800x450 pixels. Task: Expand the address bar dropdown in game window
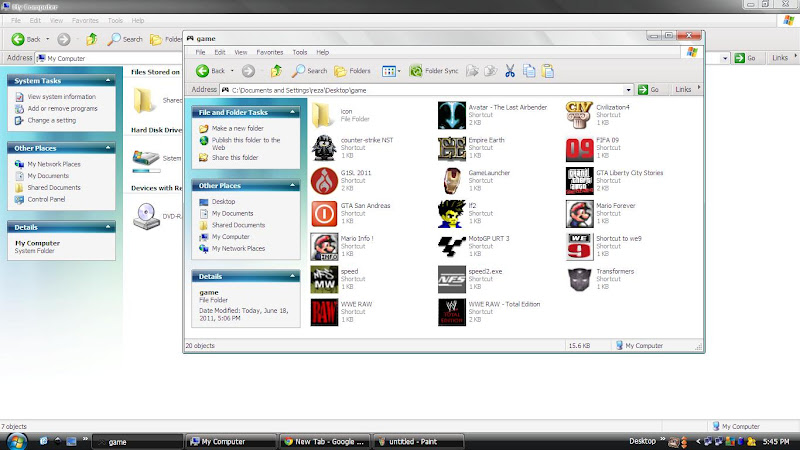[629, 90]
